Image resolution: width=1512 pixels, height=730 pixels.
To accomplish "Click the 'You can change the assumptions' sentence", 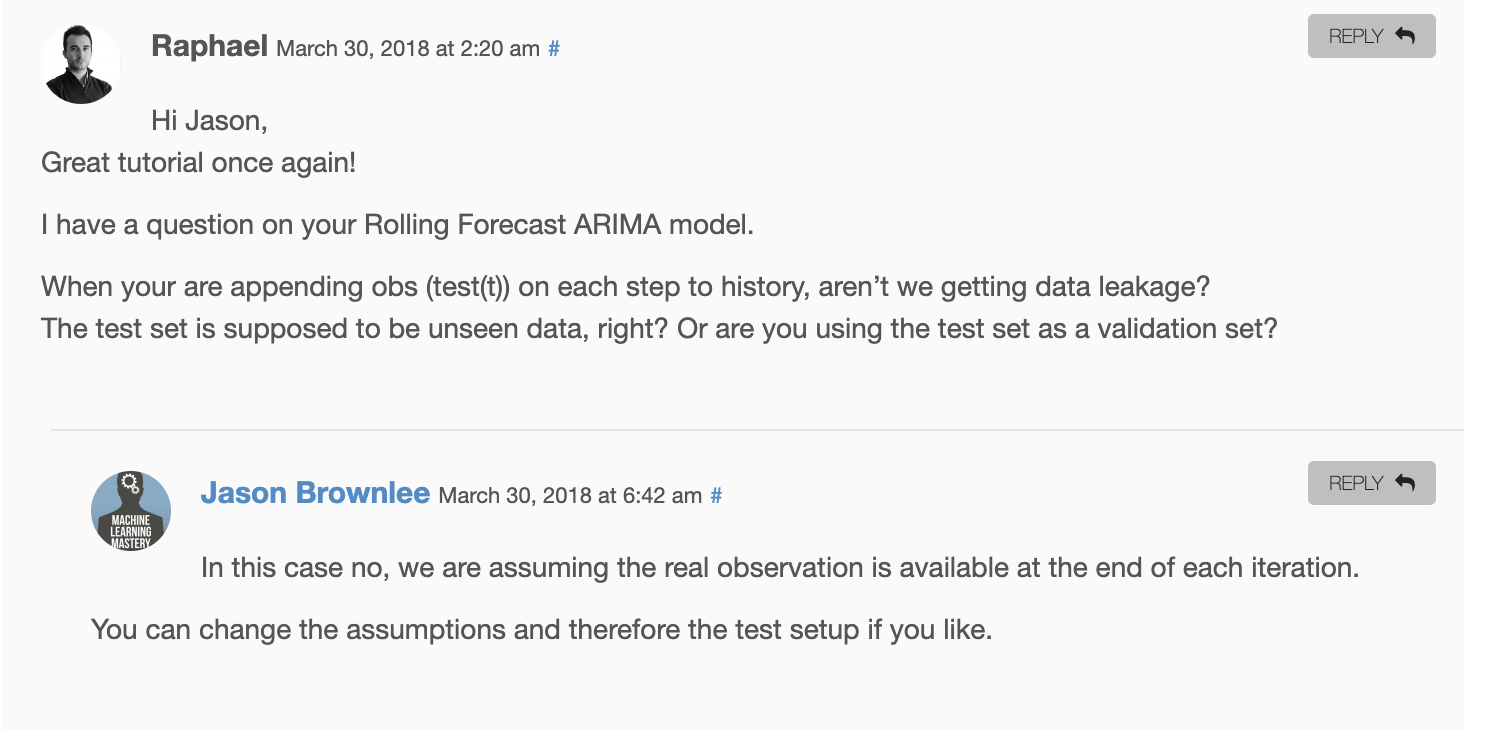I will 541,630.
